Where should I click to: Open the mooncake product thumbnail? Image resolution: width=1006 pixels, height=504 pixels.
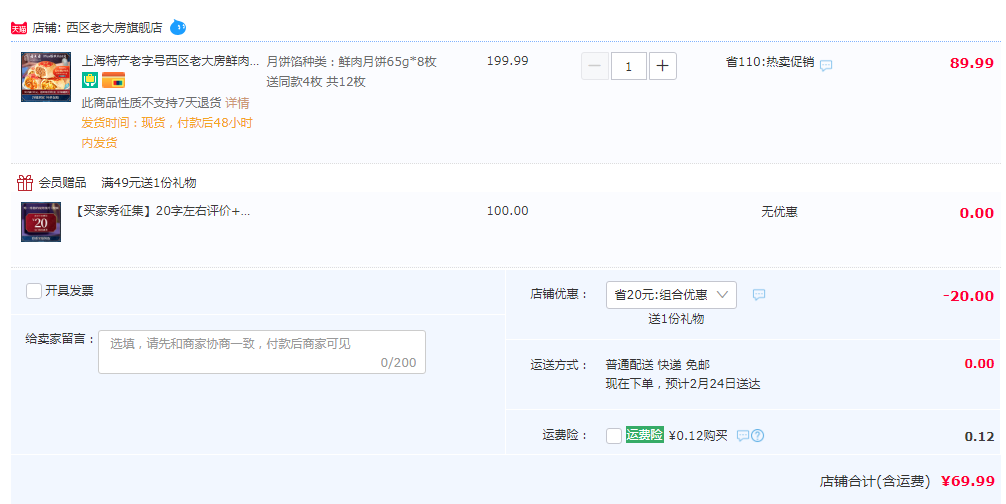[x=46, y=77]
